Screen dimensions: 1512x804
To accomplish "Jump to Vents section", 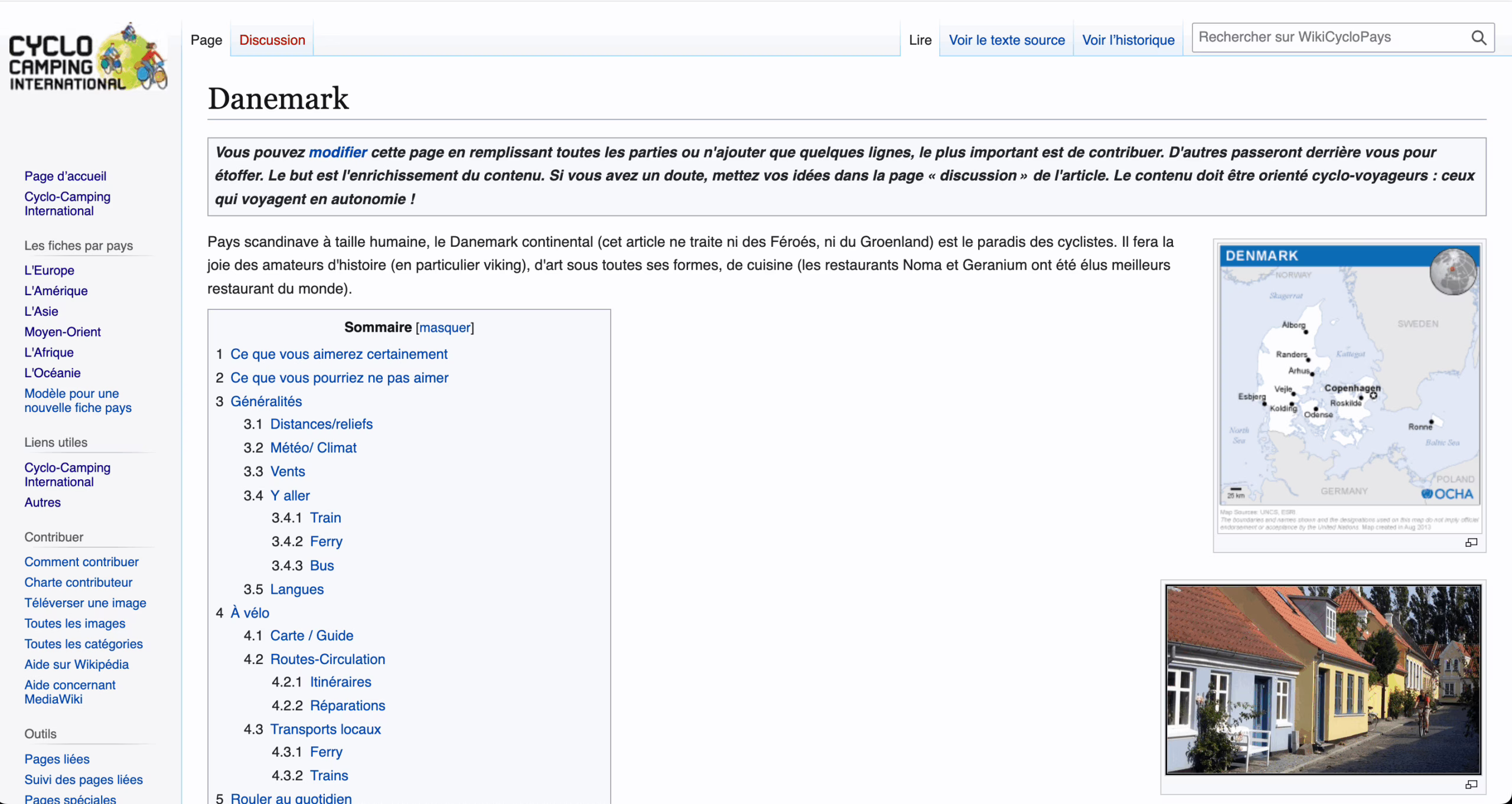I will (288, 472).
